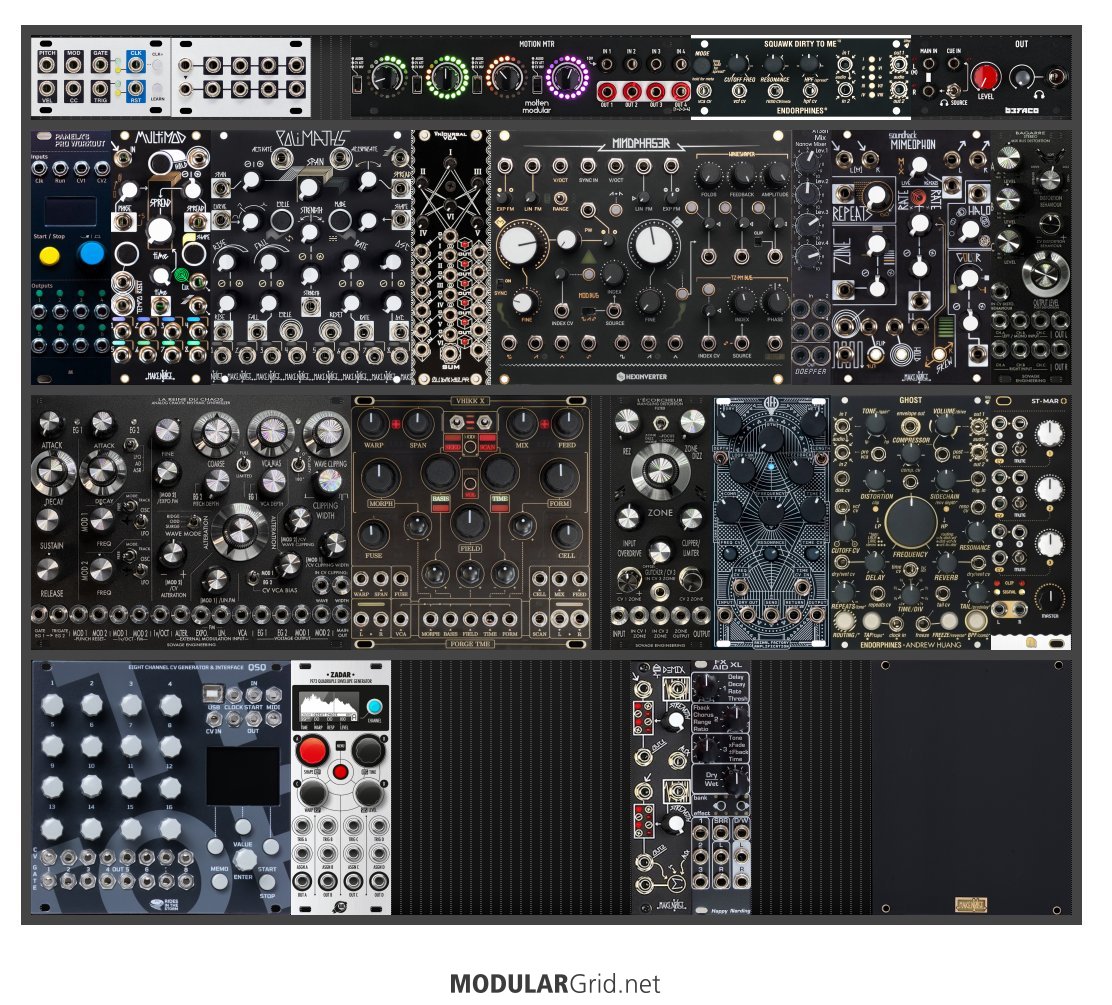Push the START/STOP button on OSD
Viewport: 1112px width, 1005px height.
pyautogui.click(x=267, y=882)
